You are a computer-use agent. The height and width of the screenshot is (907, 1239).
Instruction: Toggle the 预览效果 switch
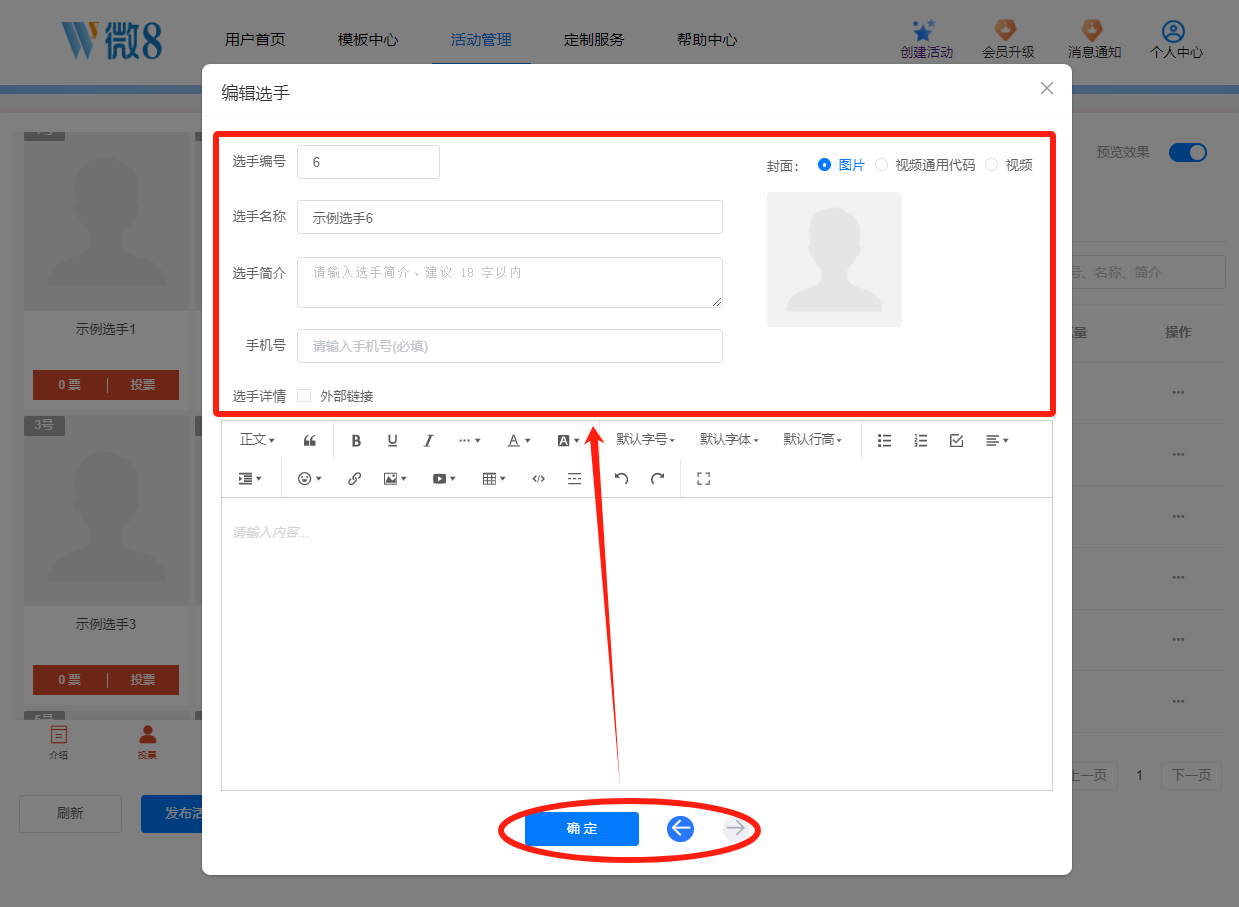pyautogui.click(x=1188, y=152)
